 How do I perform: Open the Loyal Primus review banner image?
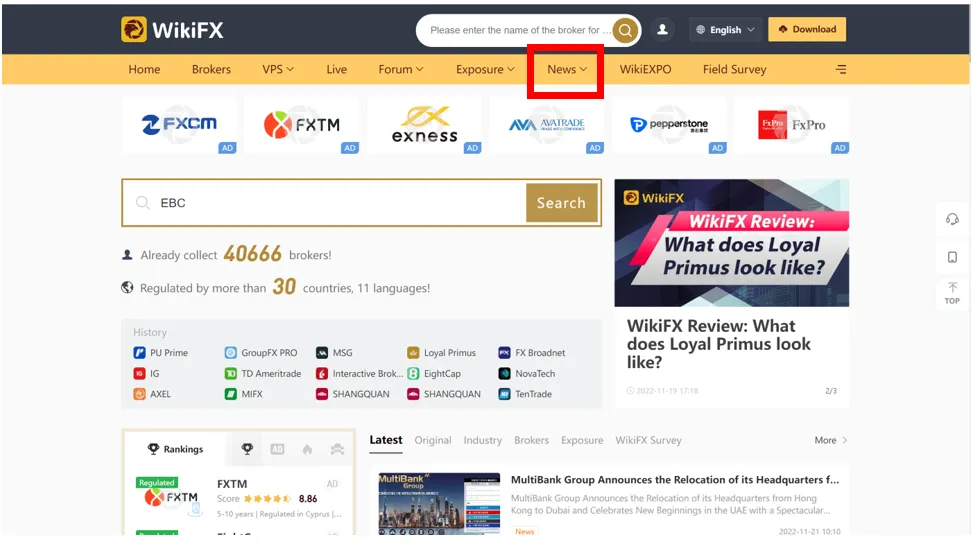(x=732, y=243)
